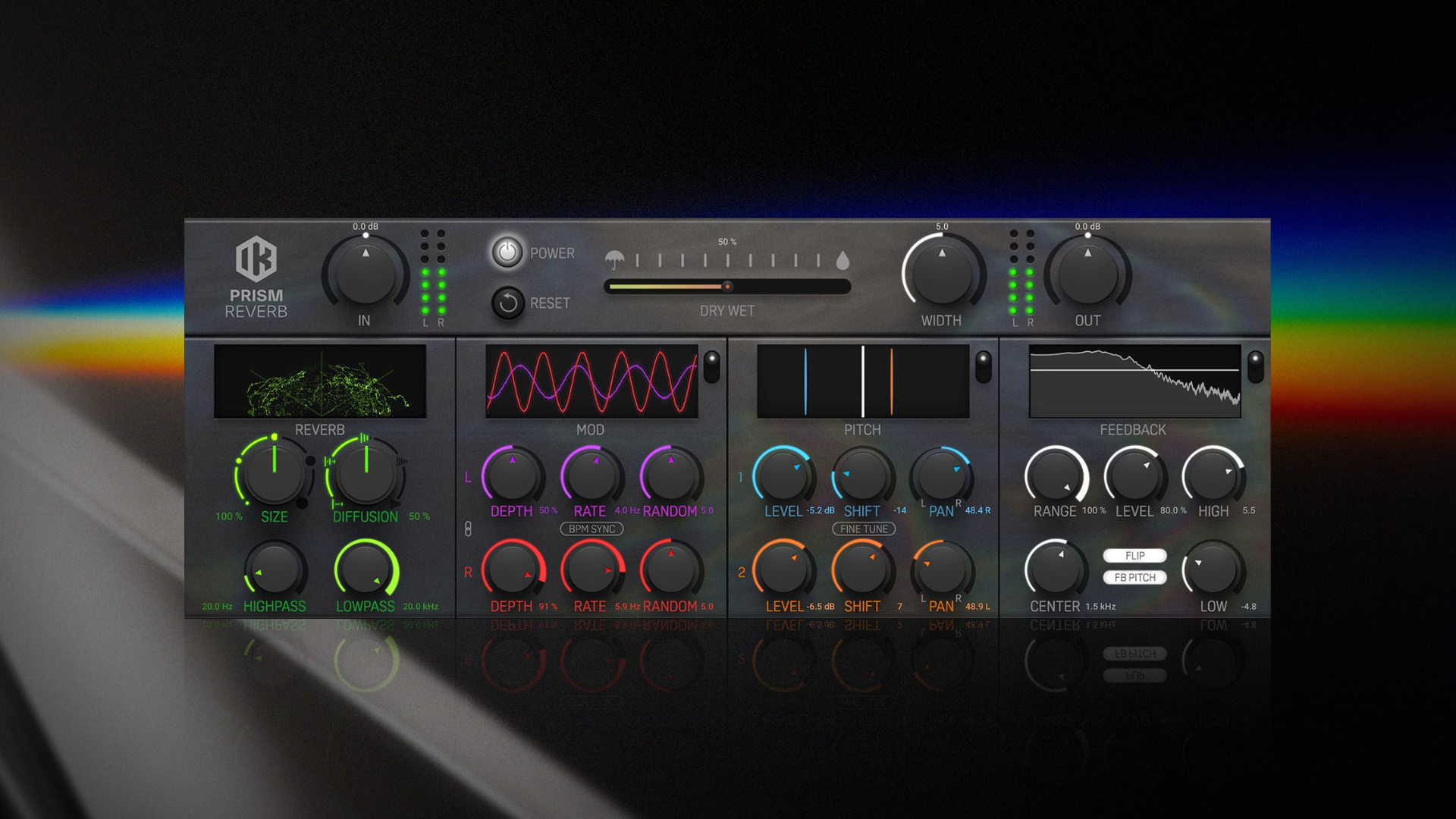The height and width of the screenshot is (819, 1456).
Task: Click the umbrella dry icon
Action: point(614,260)
